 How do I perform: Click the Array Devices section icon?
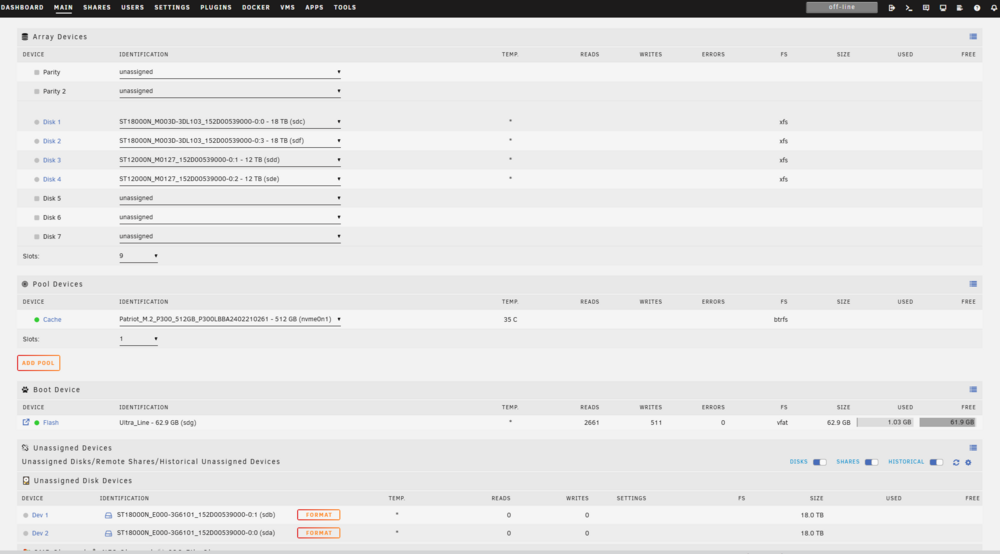point(25,36)
